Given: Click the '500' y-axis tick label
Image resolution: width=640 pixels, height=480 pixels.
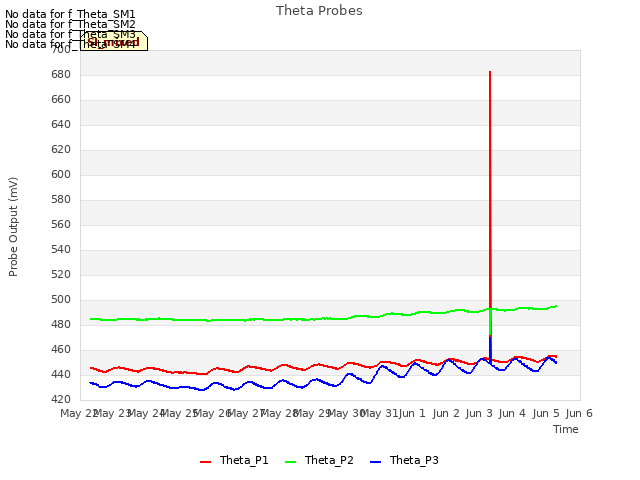Looking at the screenshot, I should [x=61, y=300].
